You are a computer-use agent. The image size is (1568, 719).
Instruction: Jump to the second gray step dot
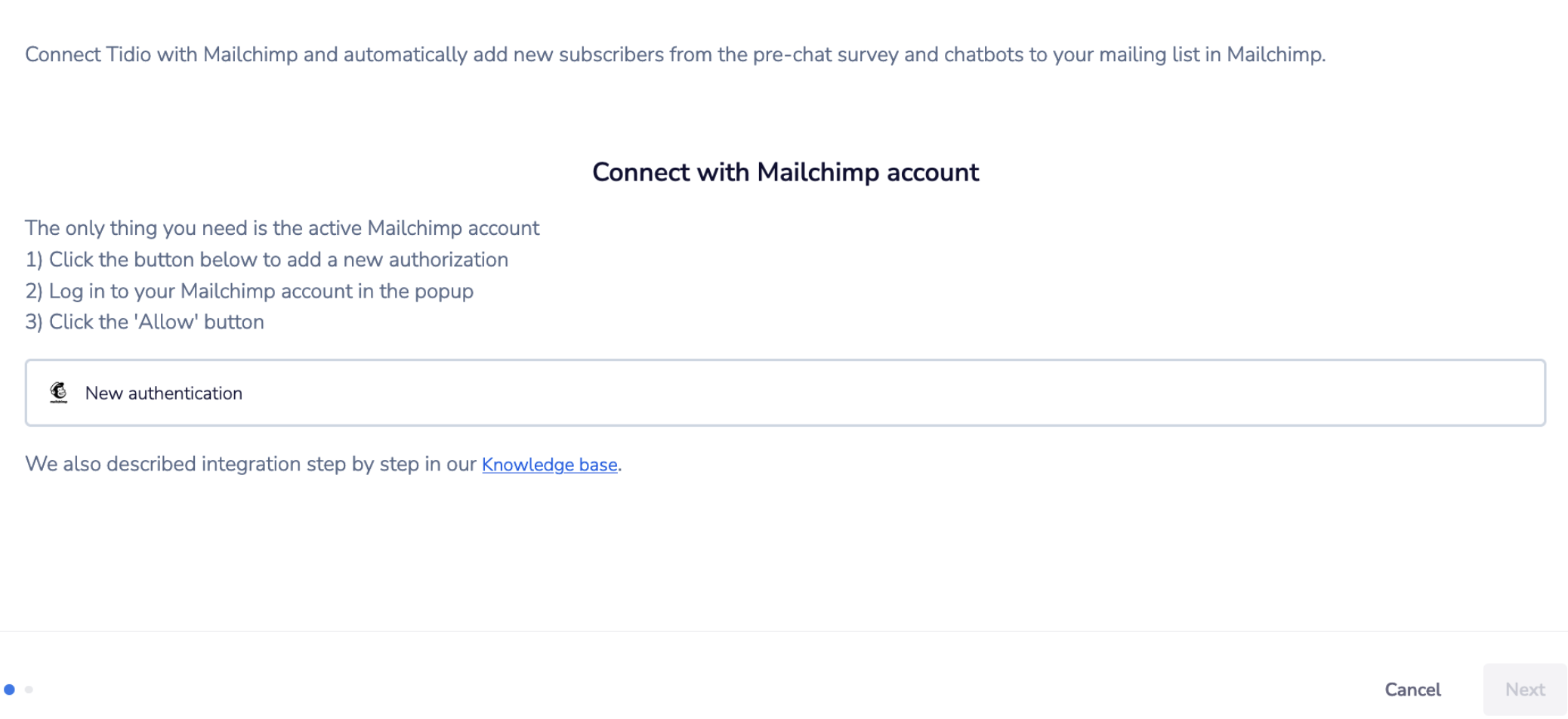click(x=29, y=690)
